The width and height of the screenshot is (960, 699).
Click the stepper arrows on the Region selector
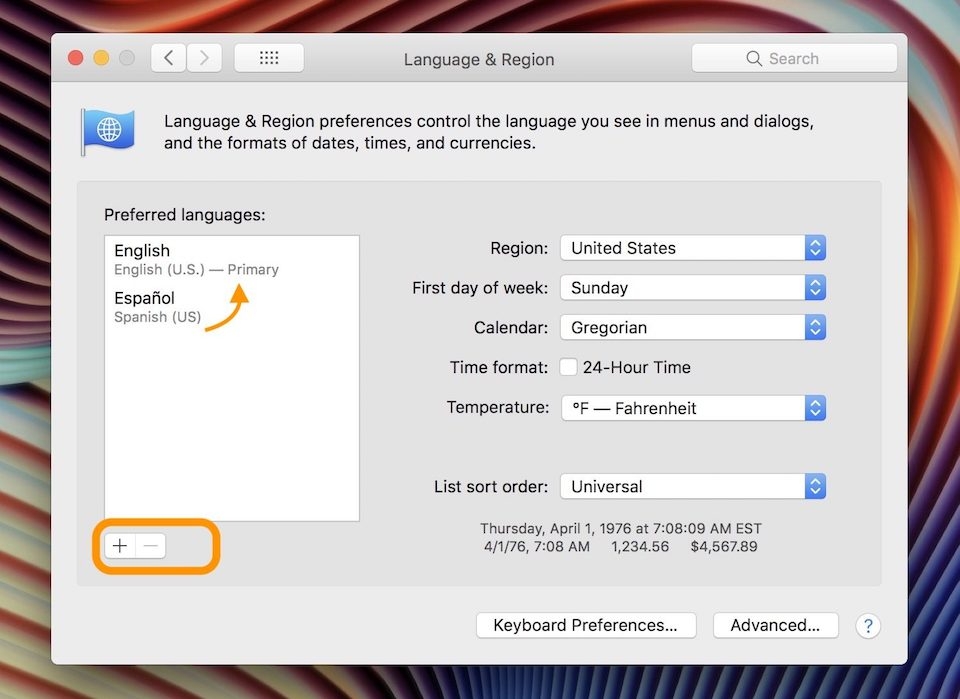(814, 248)
